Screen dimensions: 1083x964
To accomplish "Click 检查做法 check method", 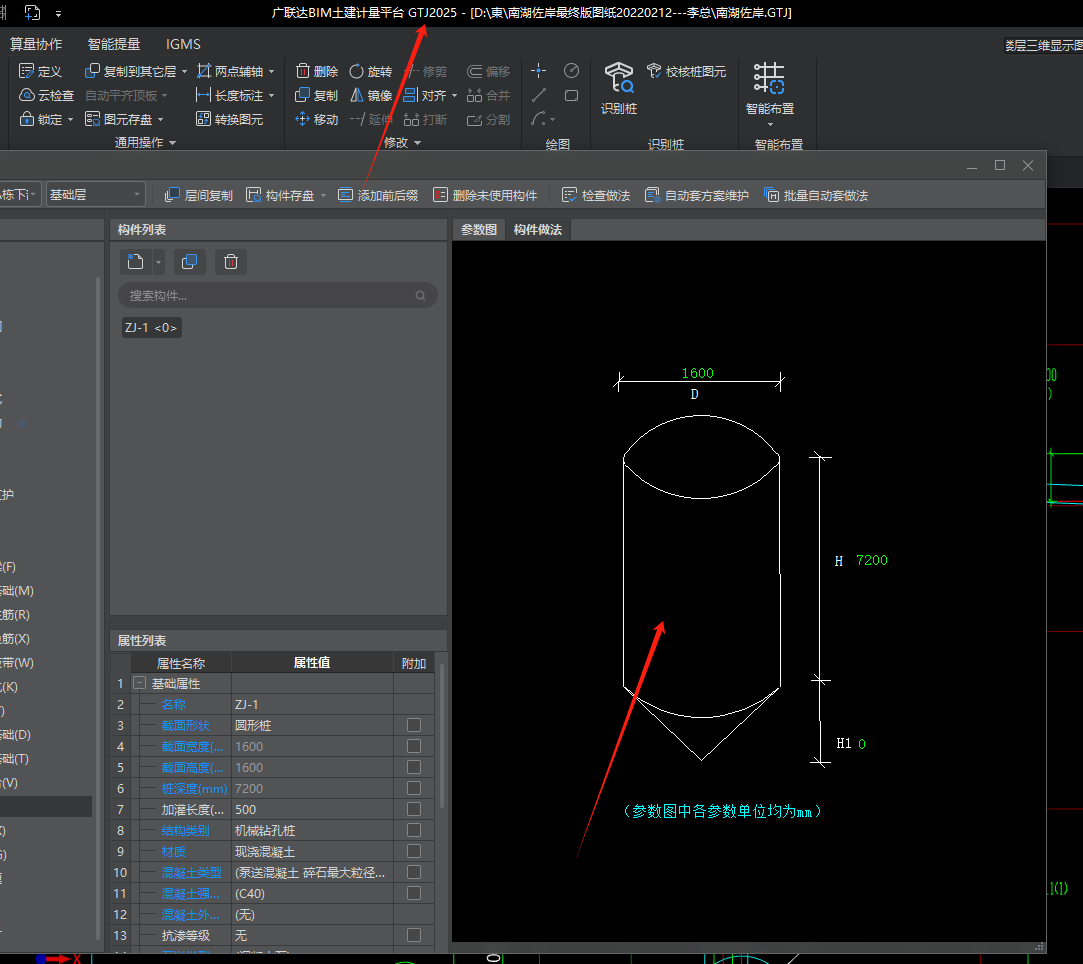I will (595, 195).
